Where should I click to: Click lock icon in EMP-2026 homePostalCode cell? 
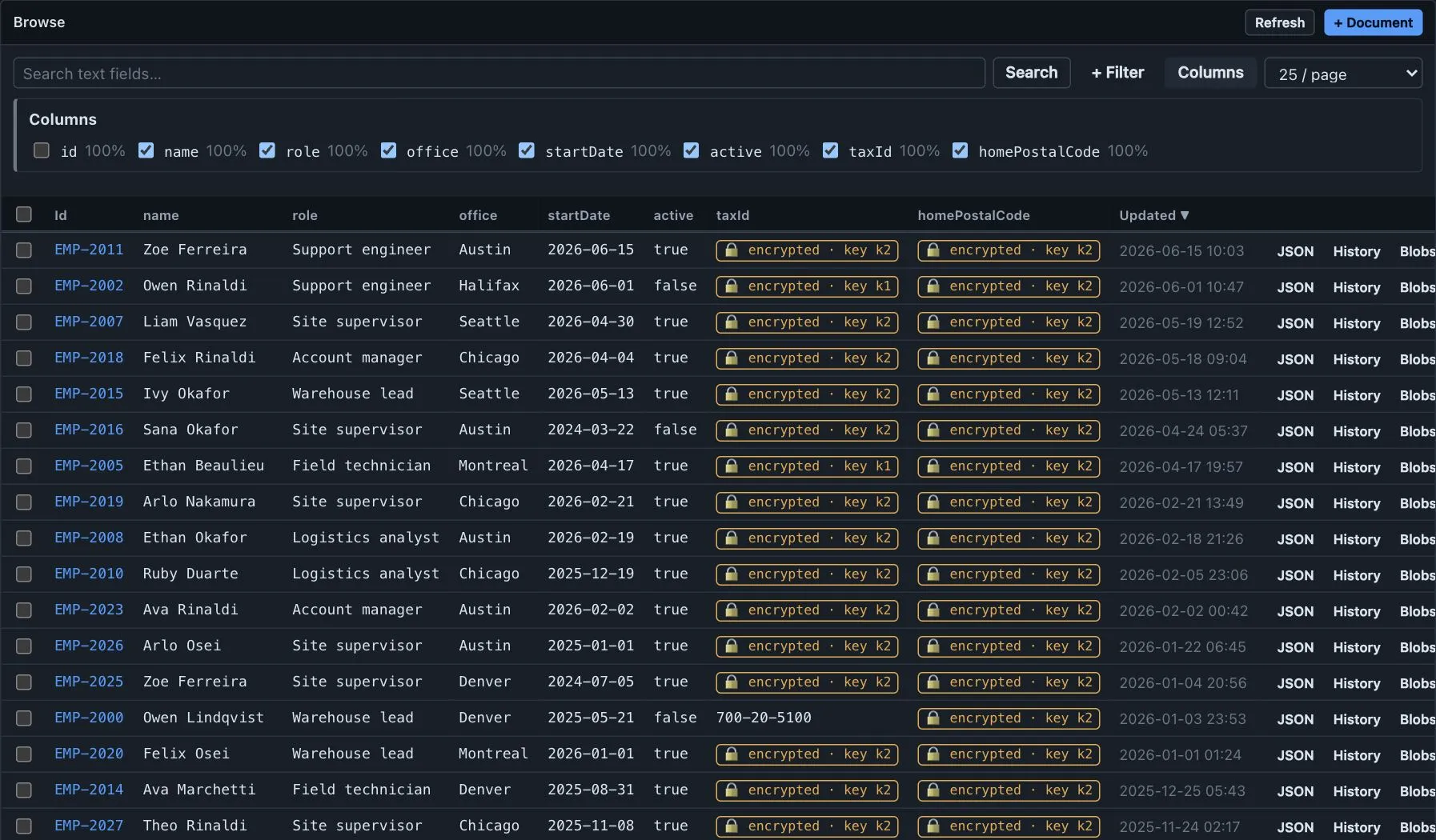[933, 646]
